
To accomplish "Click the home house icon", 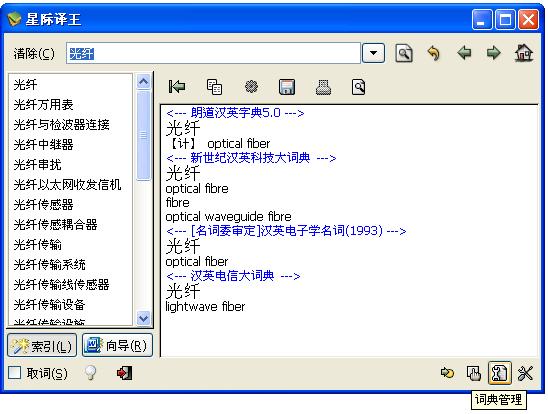I will point(524,53).
